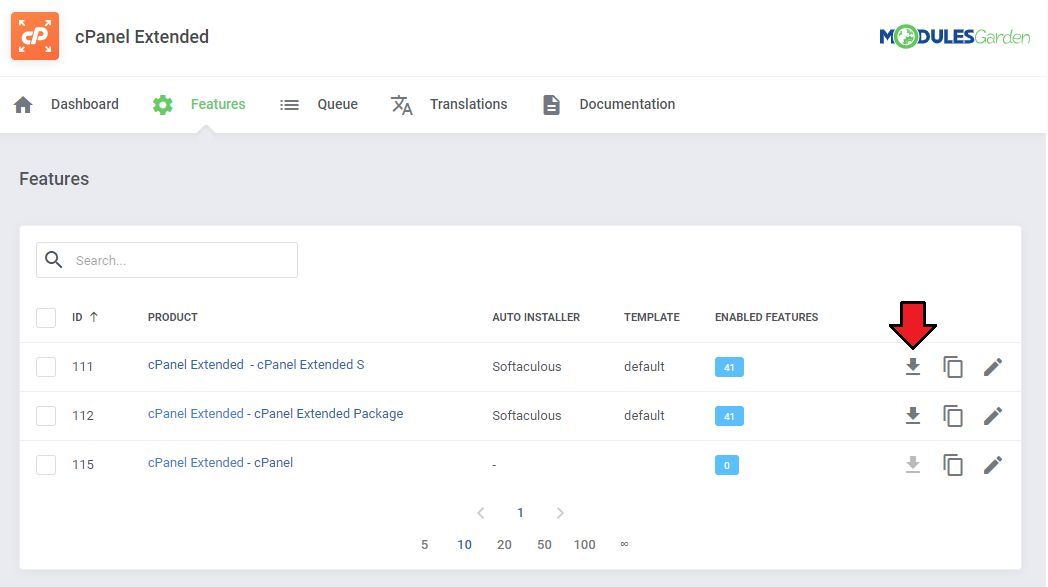The width and height of the screenshot is (1048, 587).
Task: Sort by the PRODUCT column header
Action: pos(172,318)
